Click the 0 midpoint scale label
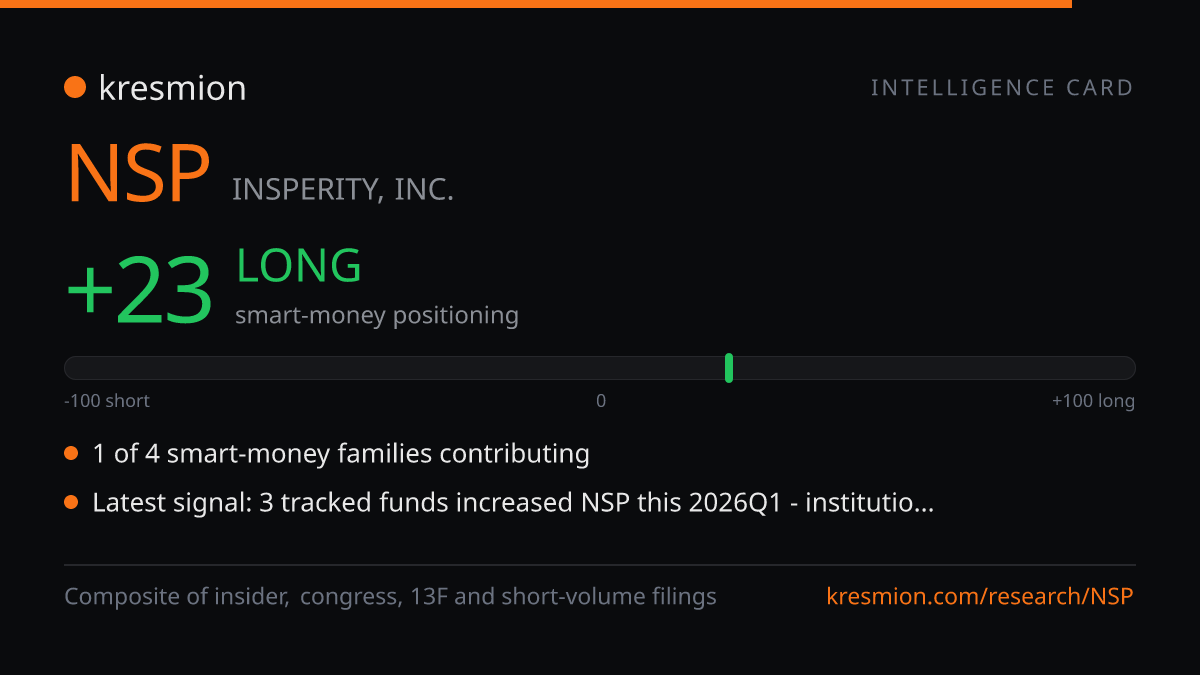Image resolution: width=1200 pixels, height=675 pixels. coord(601,401)
